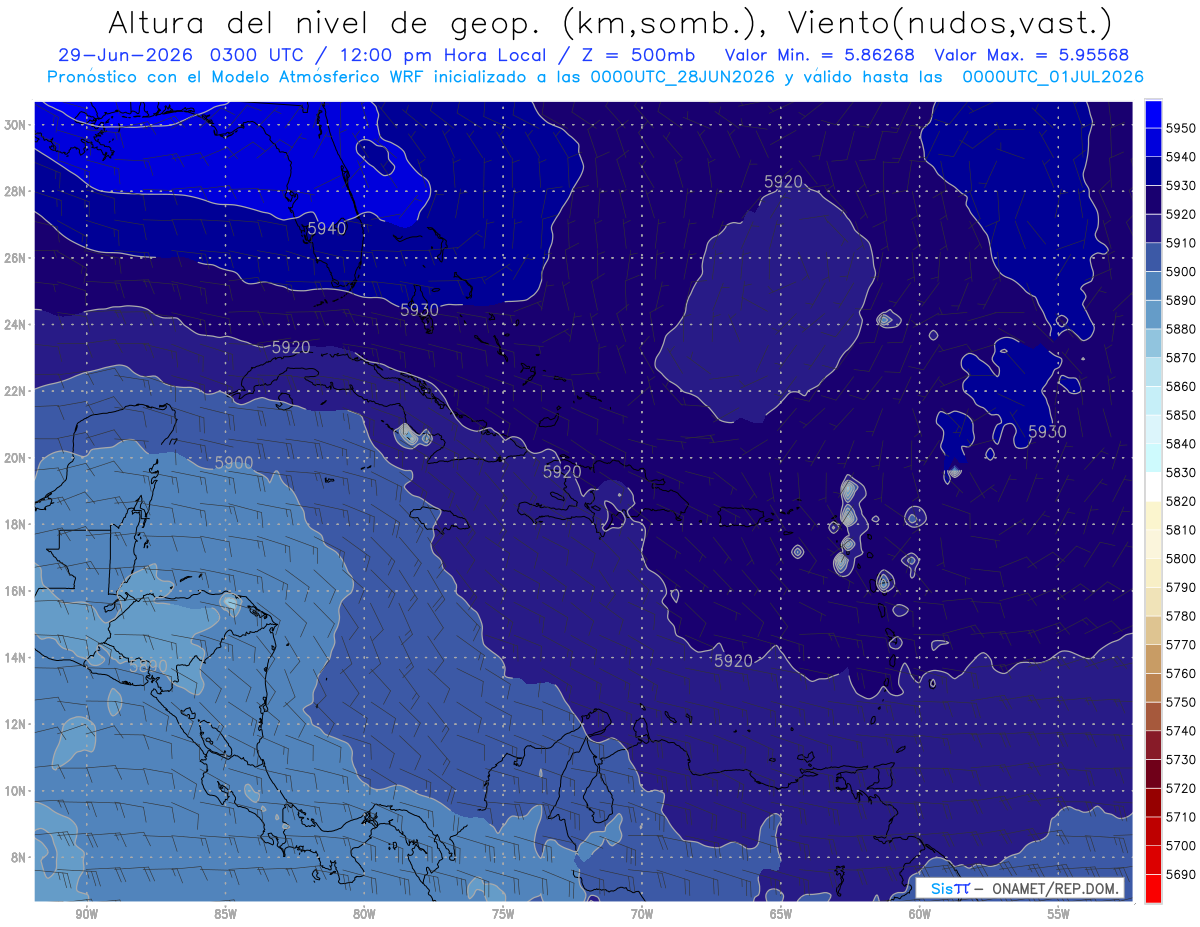1200x927 pixels.
Task: Click the '90W' longitude label
Action: coord(86,914)
